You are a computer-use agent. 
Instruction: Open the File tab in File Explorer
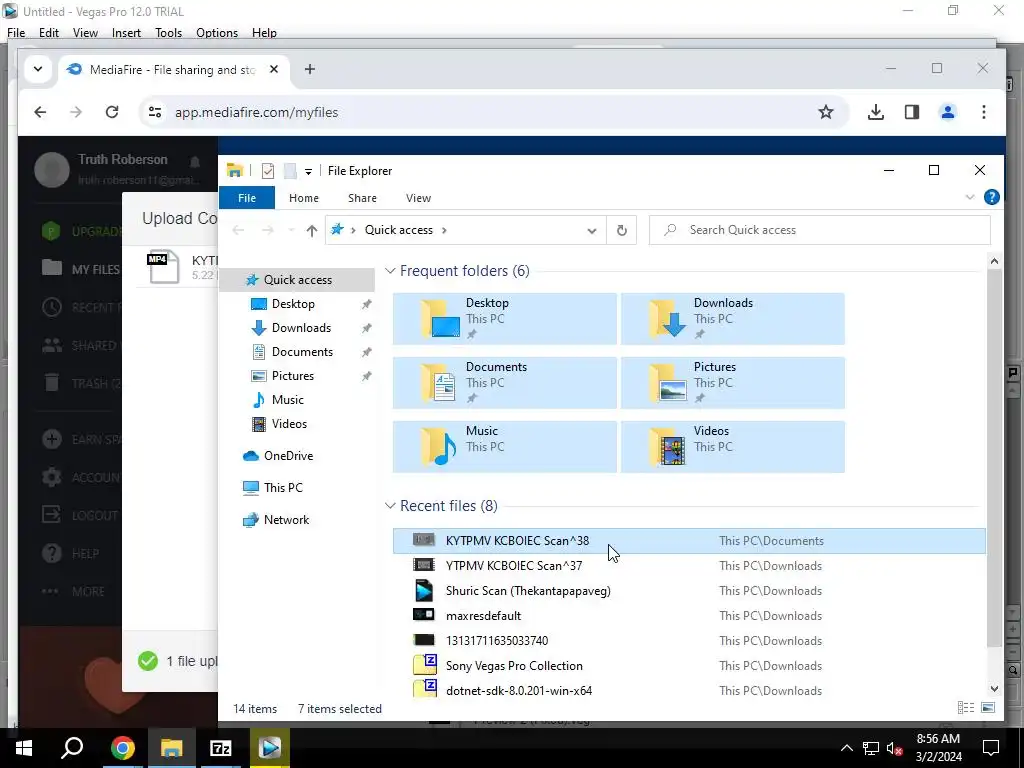click(x=247, y=198)
